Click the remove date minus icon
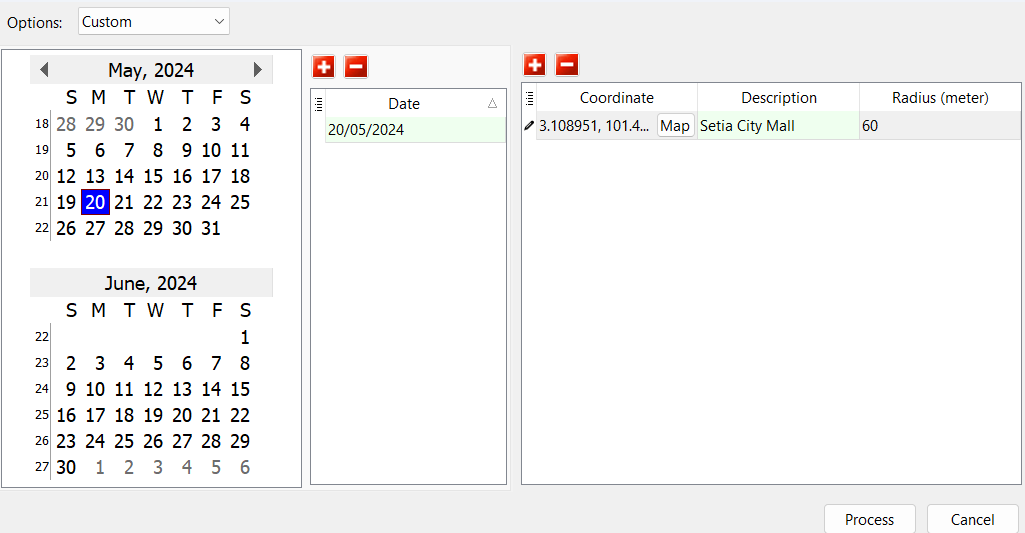 click(356, 67)
